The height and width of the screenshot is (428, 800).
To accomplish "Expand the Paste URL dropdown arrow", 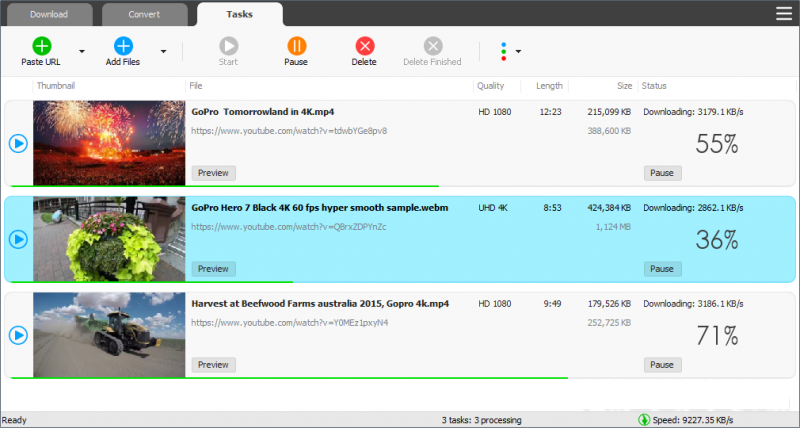I will [81, 51].
